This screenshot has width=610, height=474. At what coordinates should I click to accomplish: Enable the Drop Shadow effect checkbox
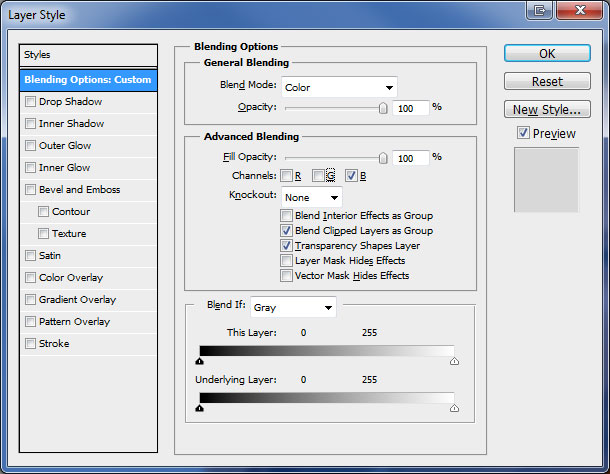(30, 102)
